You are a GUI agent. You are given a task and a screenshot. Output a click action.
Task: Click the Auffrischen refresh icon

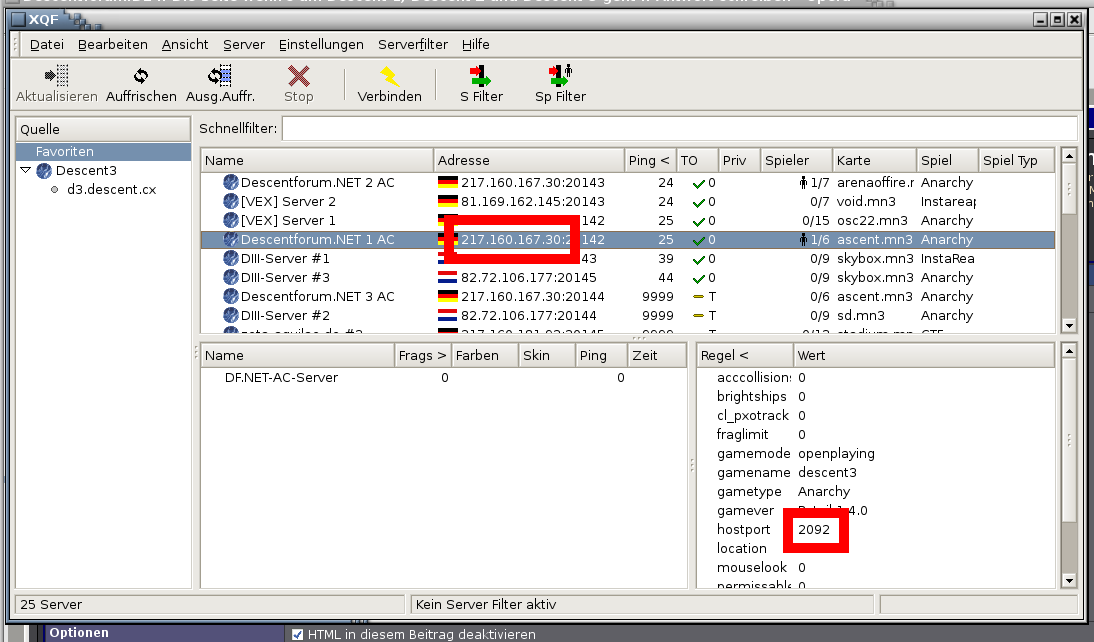(141, 76)
